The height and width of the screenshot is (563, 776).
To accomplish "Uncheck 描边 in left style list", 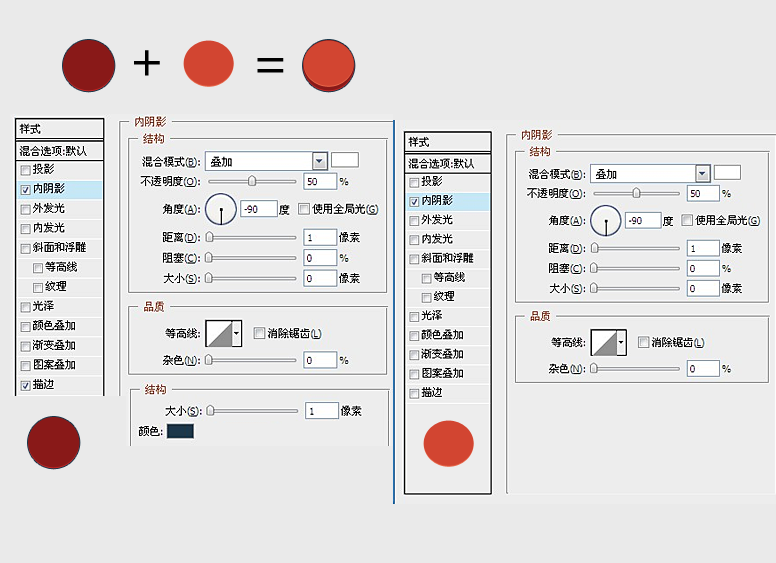I will tap(25, 385).
